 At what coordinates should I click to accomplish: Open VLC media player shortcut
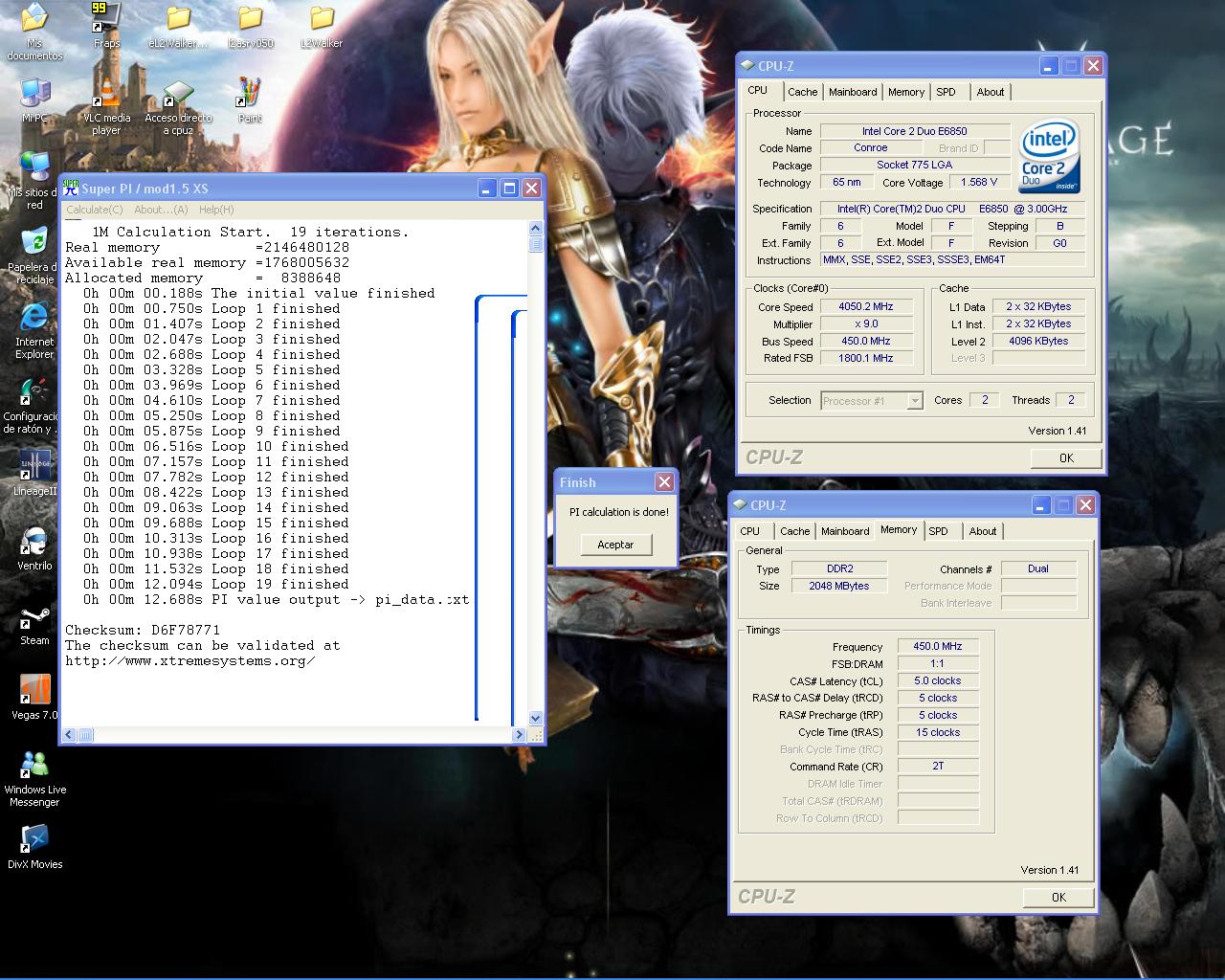tap(106, 96)
